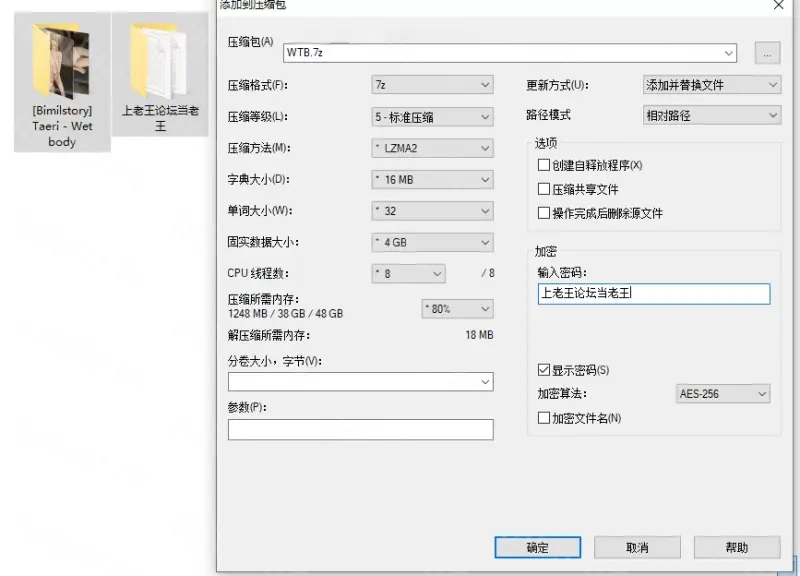The image size is (800, 576).
Task: Expand the 字典大小 16 MB dropdown
Action: pos(431,180)
